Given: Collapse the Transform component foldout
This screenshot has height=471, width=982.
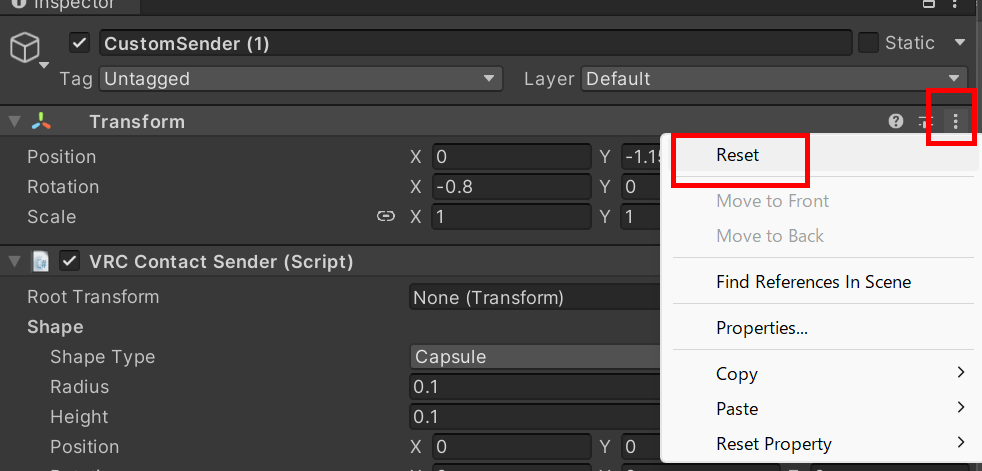Looking at the screenshot, I should tap(14, 122).
